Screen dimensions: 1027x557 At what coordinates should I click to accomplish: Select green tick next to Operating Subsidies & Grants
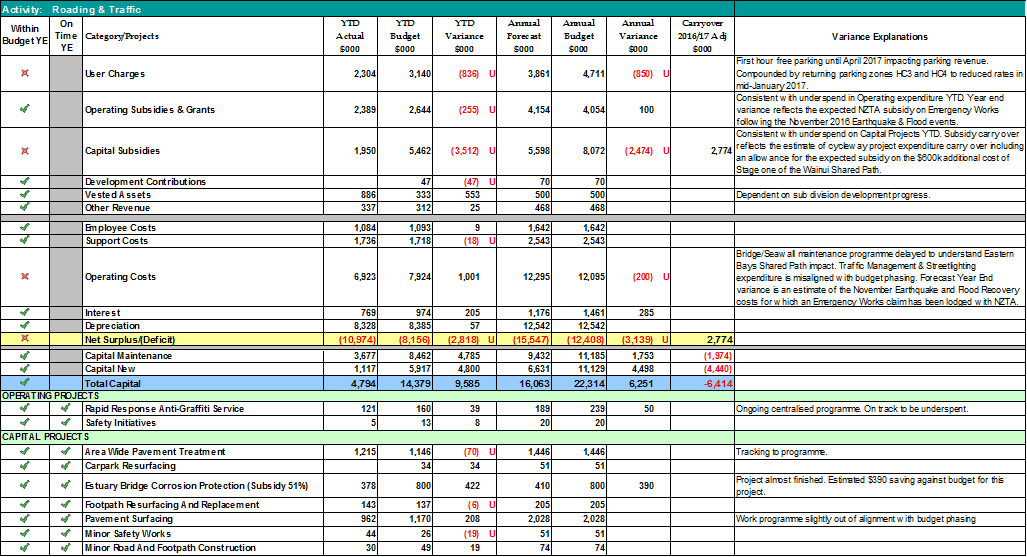(x=24, y=109)
